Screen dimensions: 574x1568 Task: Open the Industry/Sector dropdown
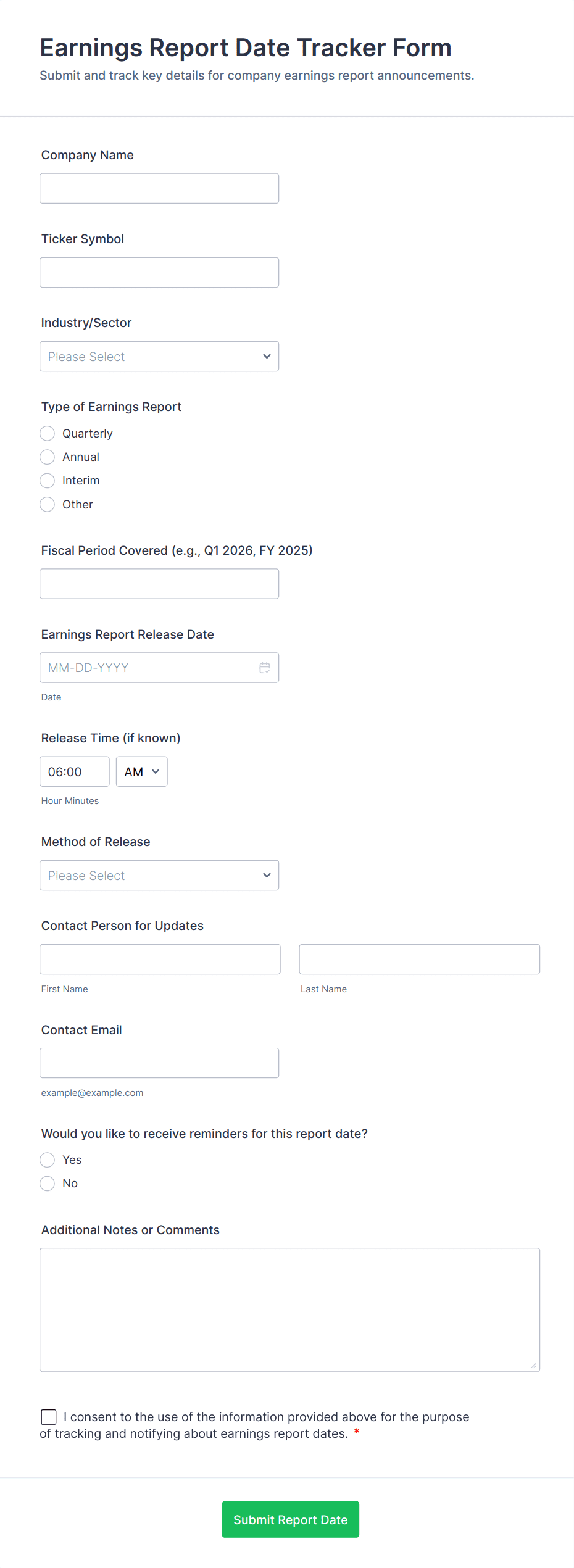coord(159,357)
